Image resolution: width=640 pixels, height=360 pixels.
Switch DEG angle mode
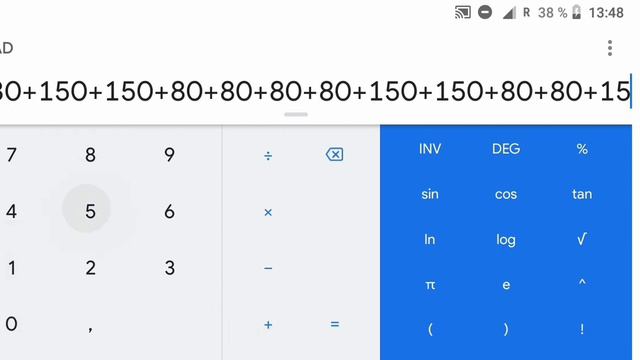(x=506, y=149)
